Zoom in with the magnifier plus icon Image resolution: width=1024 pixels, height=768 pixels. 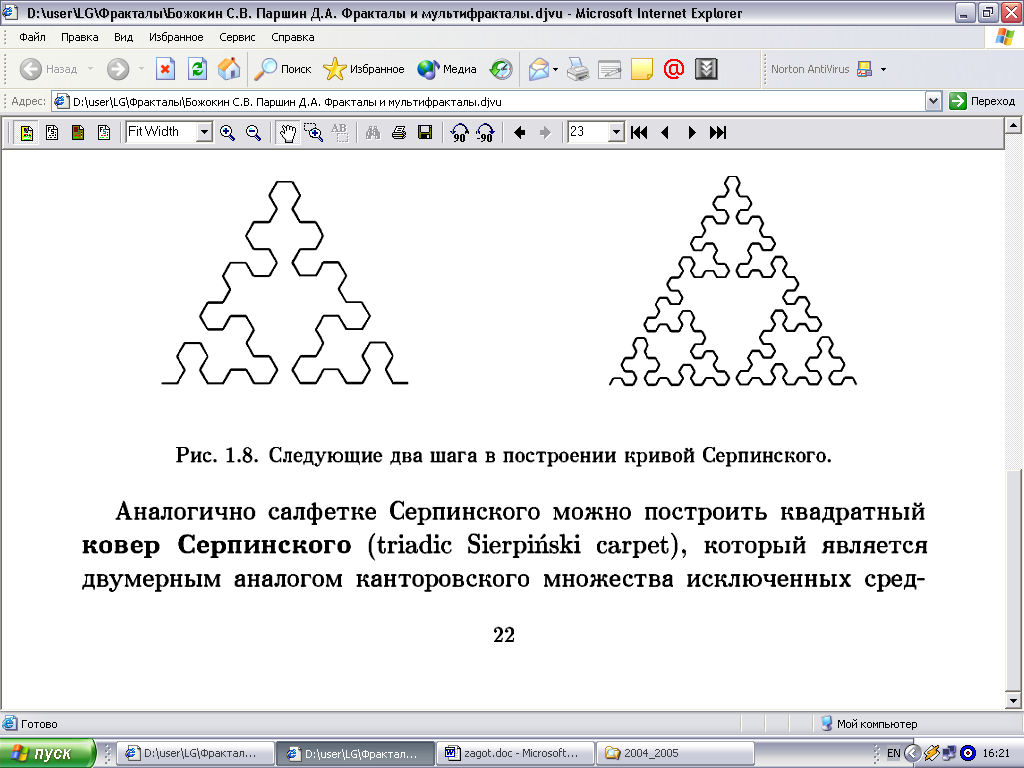pyautogui.click(x=227, y=133)
